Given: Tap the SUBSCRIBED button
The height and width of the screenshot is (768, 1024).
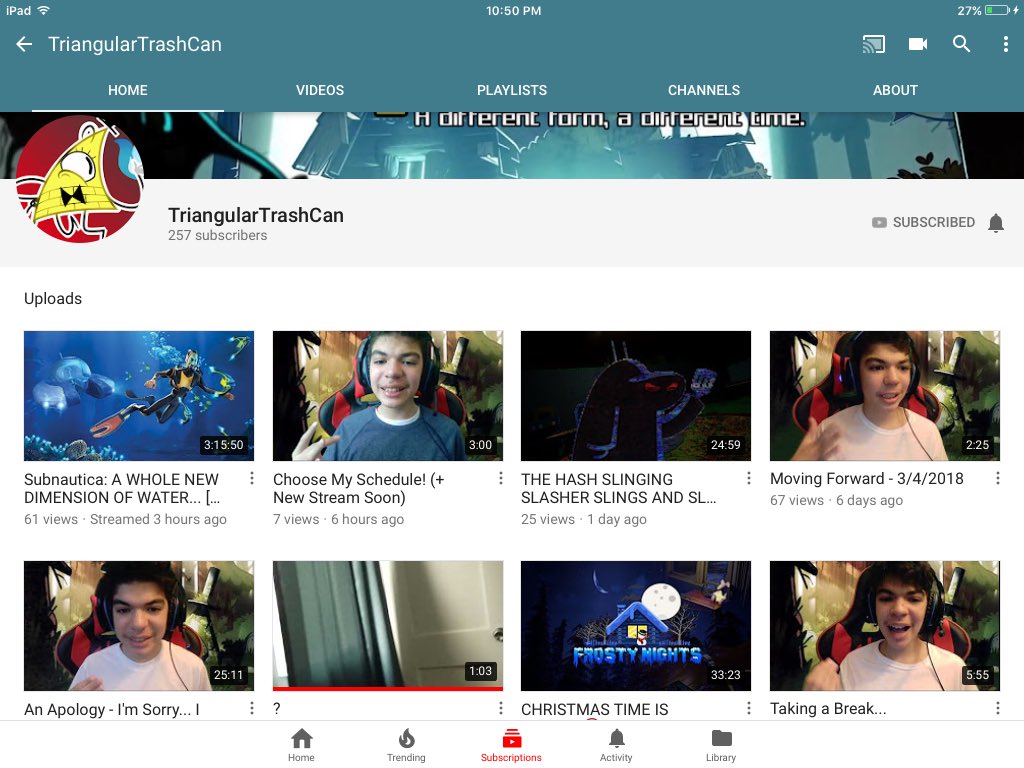Looking at the screenshot, I should point(923,222).
